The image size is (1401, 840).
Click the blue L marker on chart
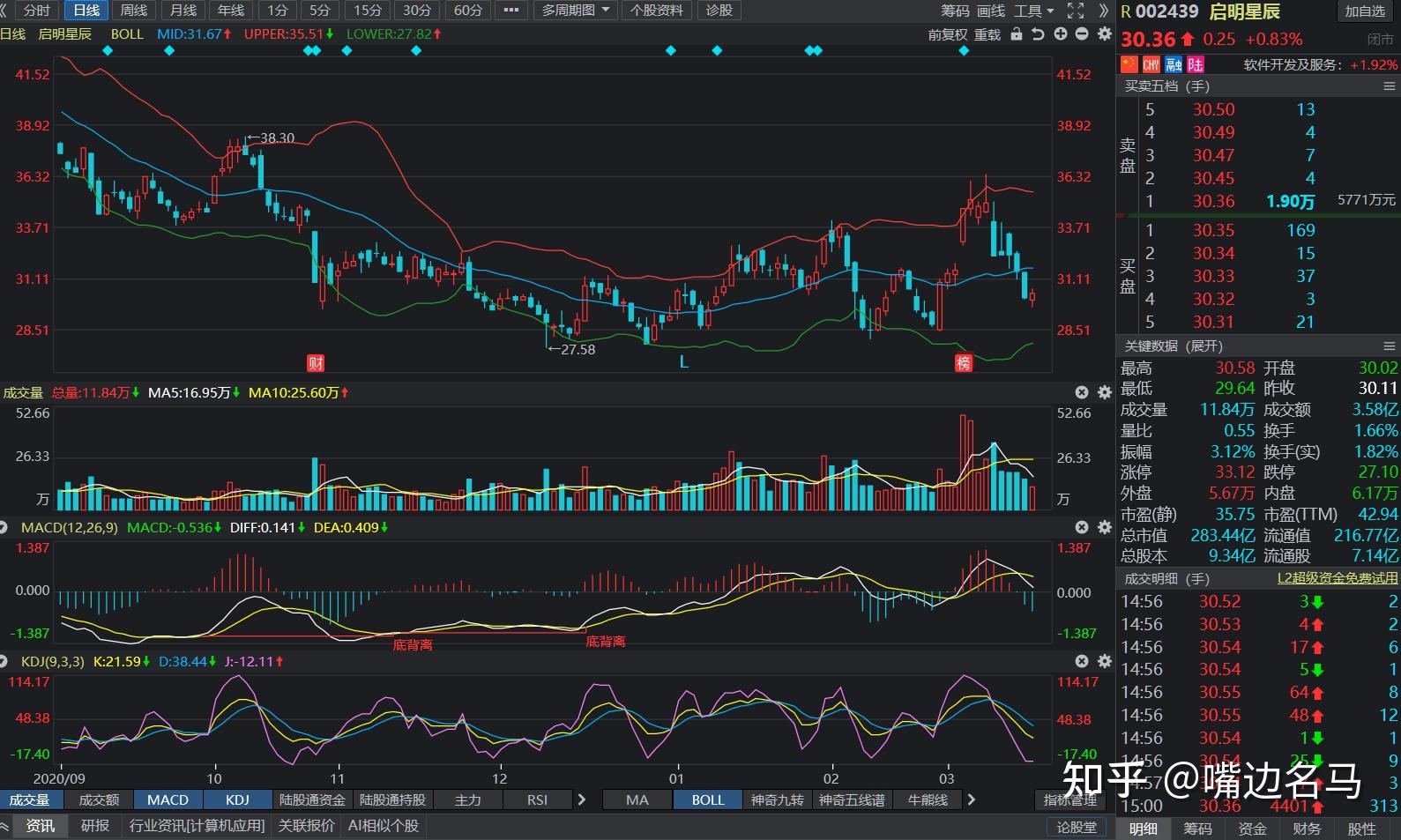pos(683,362)
